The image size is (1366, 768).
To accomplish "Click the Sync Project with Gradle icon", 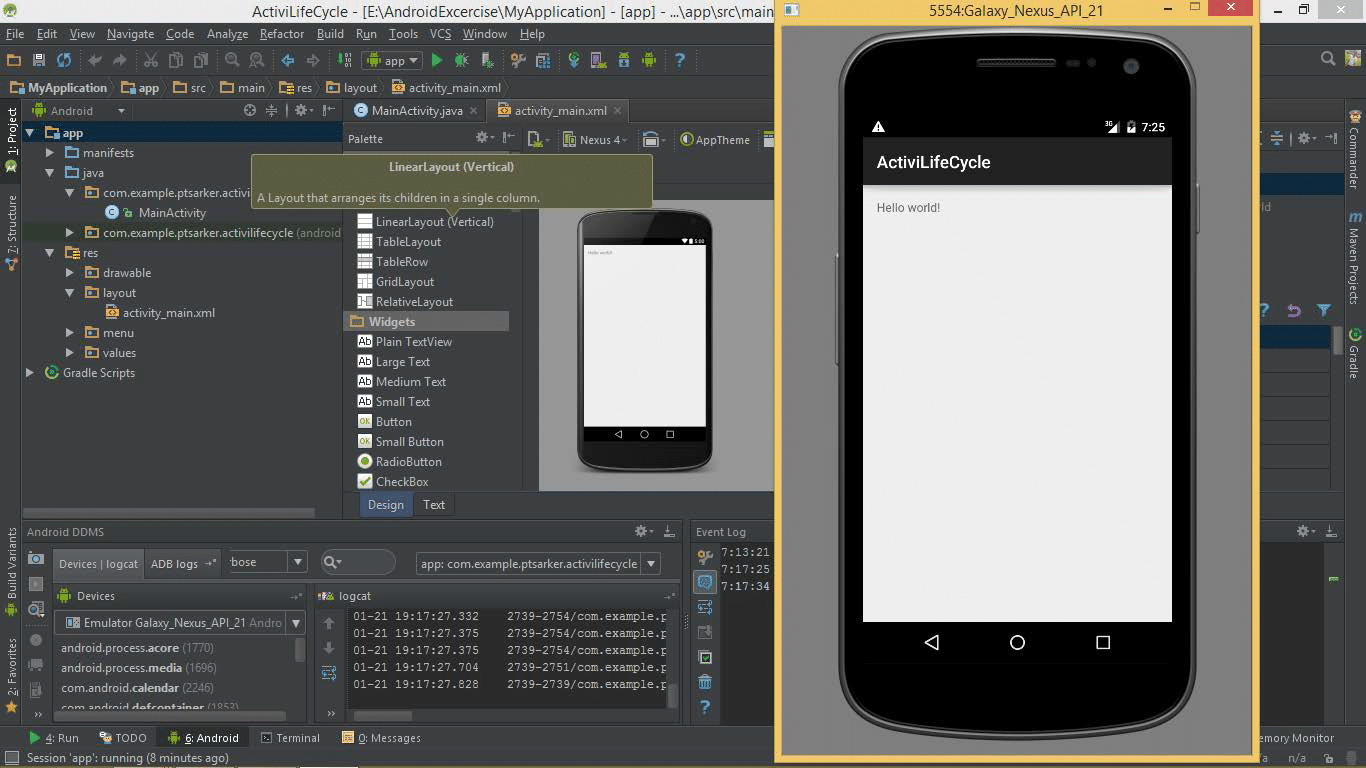I will (574, 60).
